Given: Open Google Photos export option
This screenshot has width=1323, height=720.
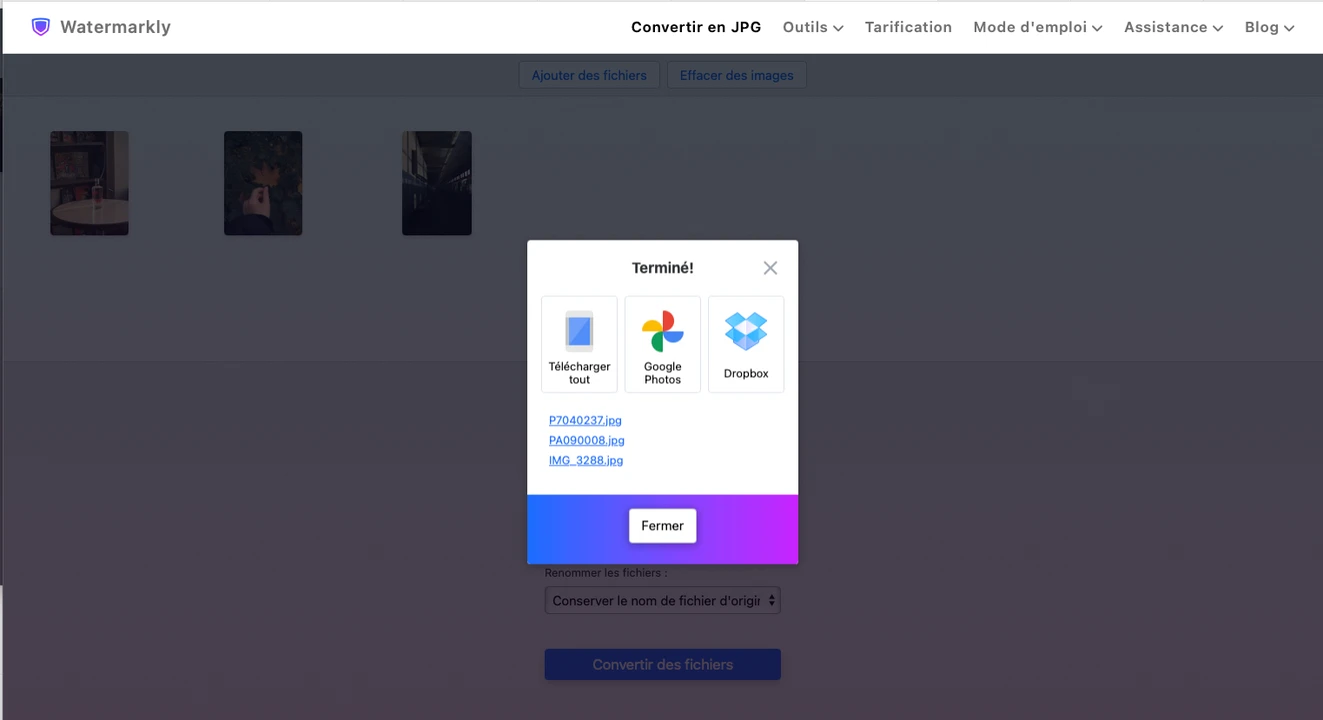Looking at the screenshot, I should pos(662,343).
